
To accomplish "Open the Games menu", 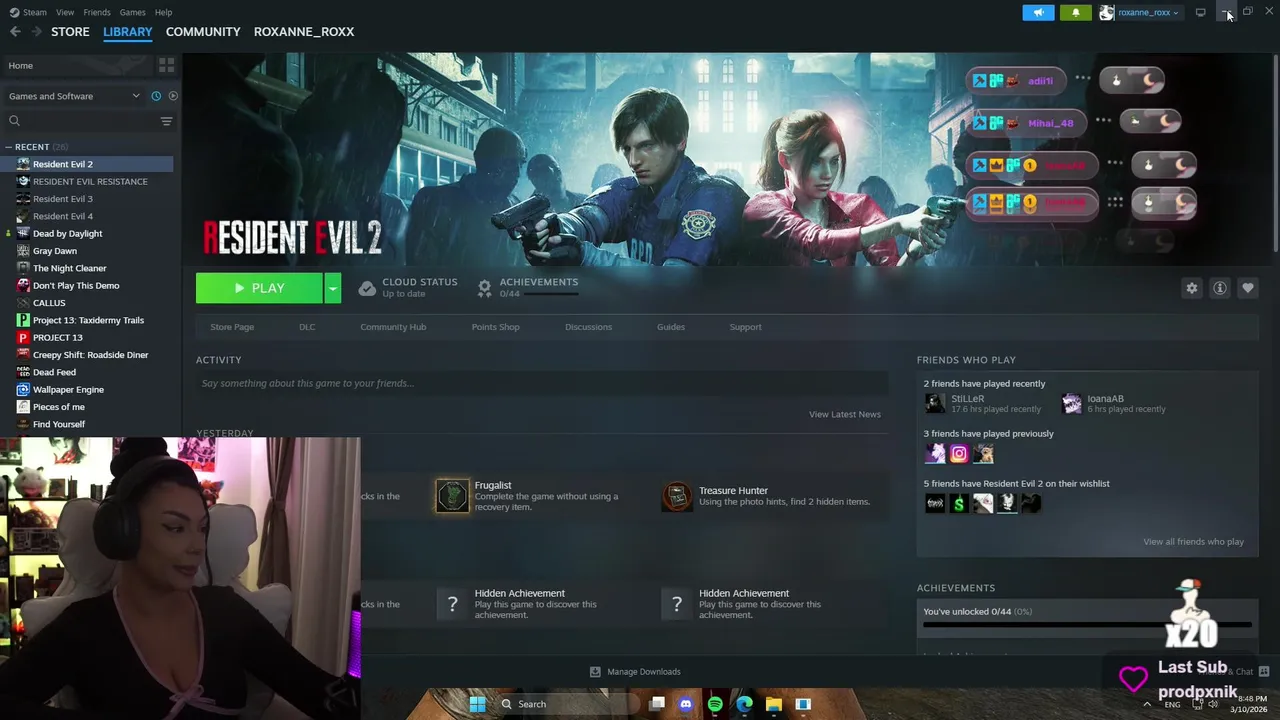I will point(132,12).
